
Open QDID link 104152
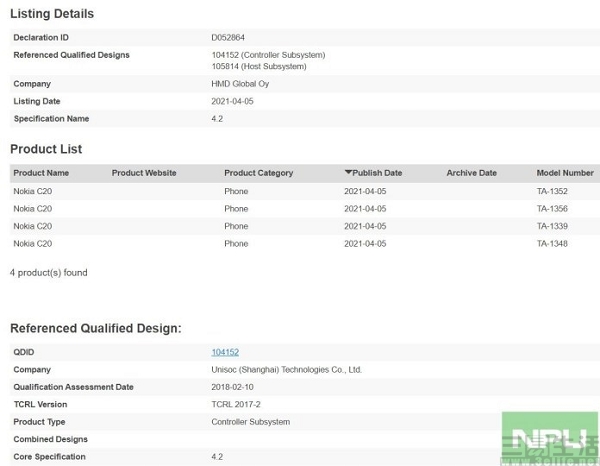click(225, 352)
